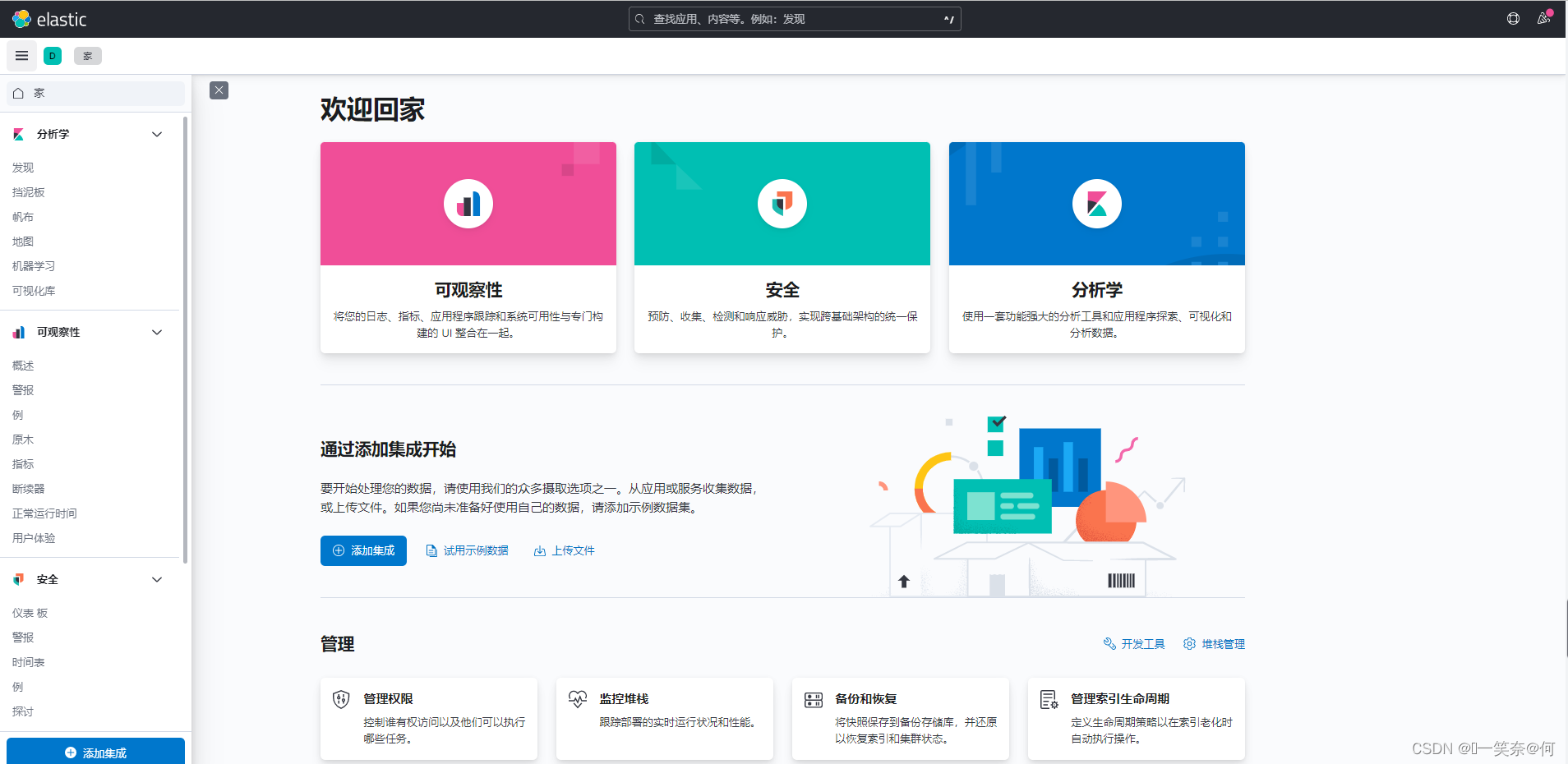This screenshot has height=764, width=1568.
Task: Select 家 home row in sidebar
Action: click(x=95, y=93)
